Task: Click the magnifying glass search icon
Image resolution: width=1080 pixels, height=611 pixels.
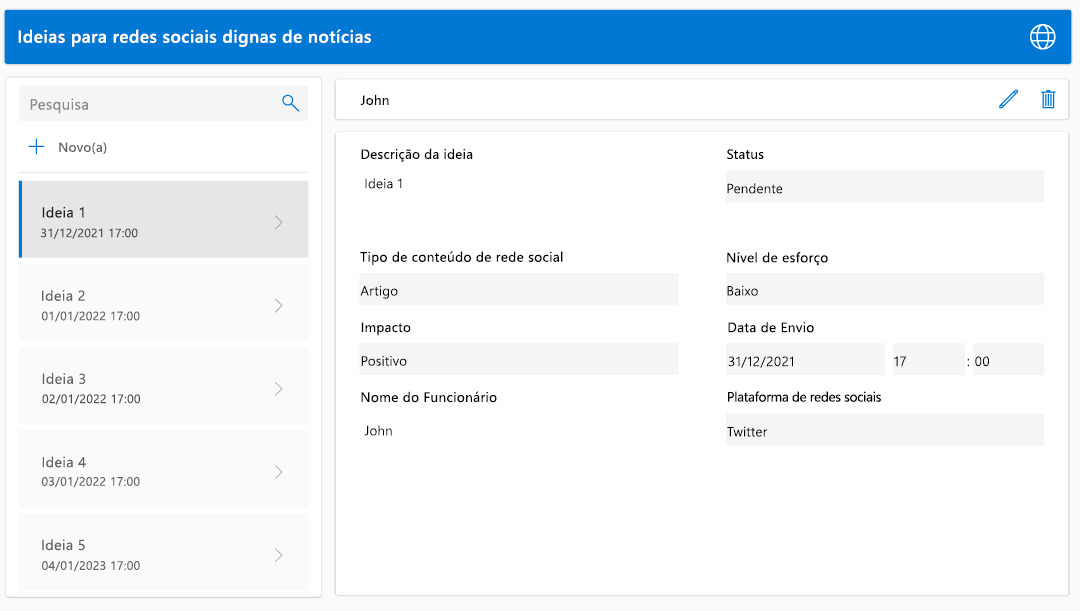Action: [x=291, y=103]
